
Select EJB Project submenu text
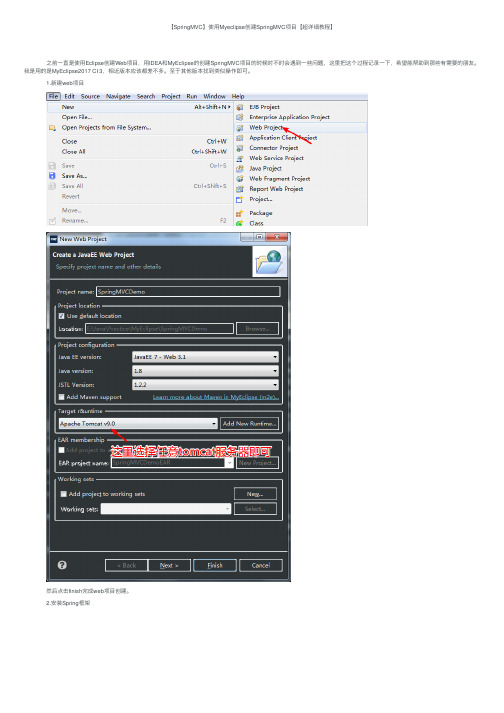coord(264,107)
